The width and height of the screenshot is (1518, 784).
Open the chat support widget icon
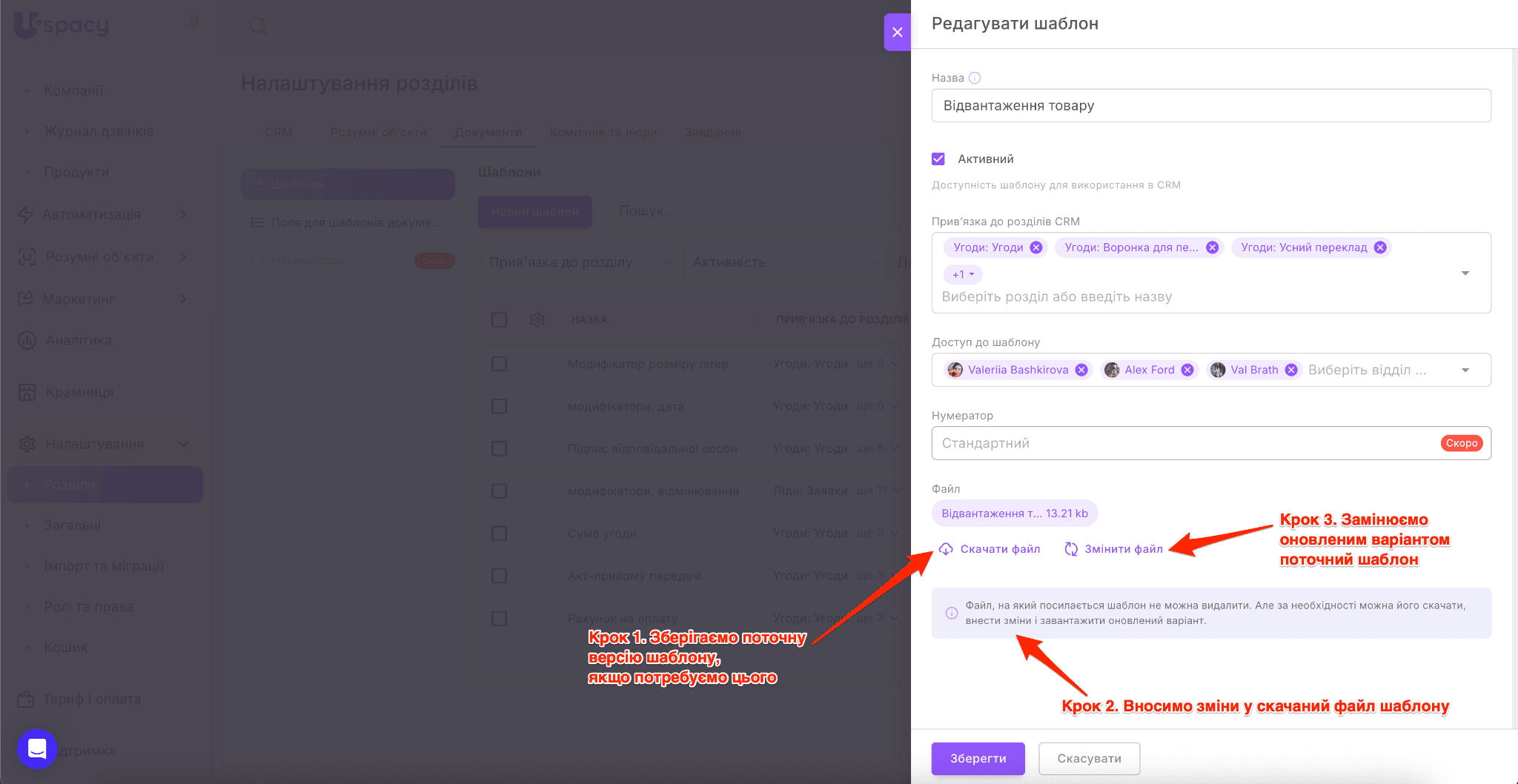(x=37, y=749)
